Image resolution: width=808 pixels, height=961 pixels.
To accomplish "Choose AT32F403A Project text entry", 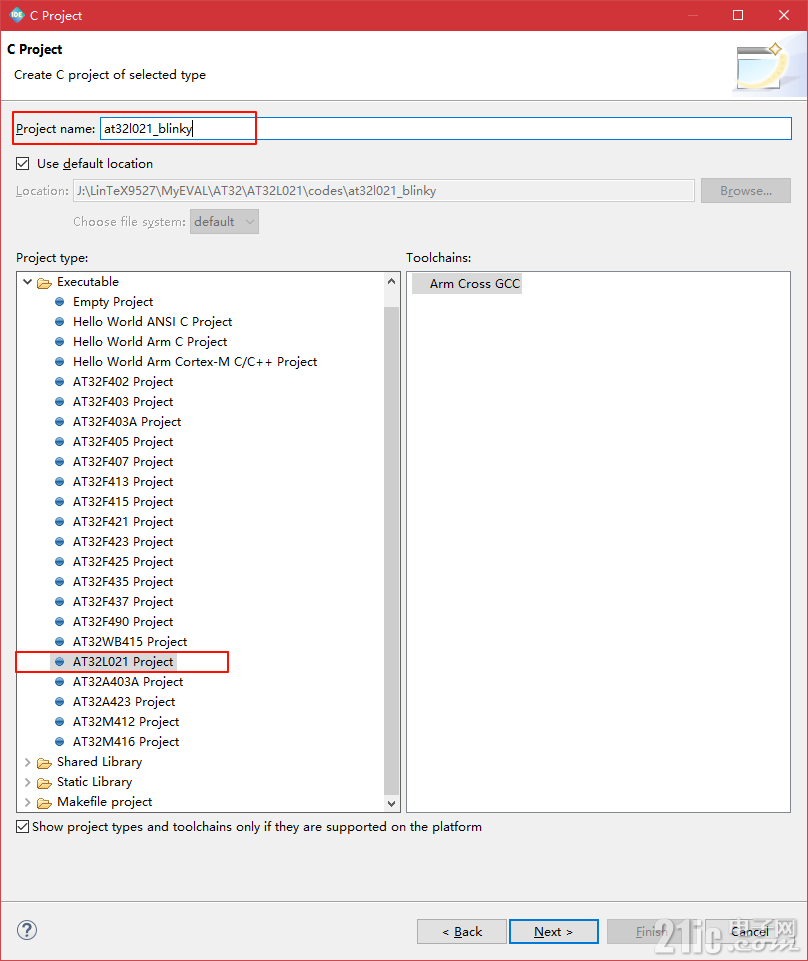I will point(127,422).
